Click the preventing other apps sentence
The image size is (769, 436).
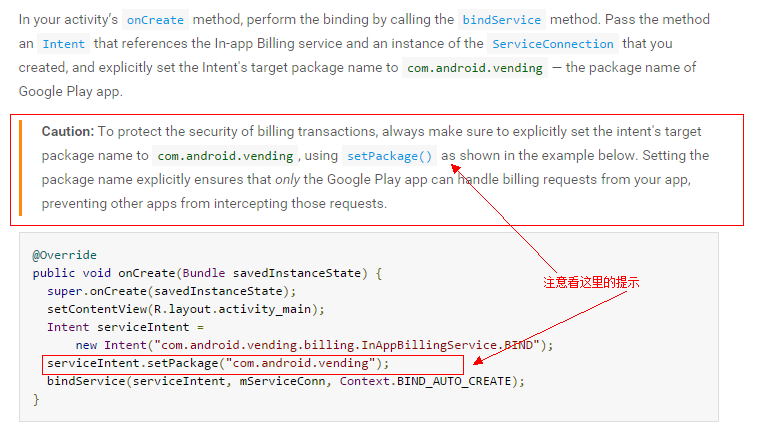[x=214, y=204]
